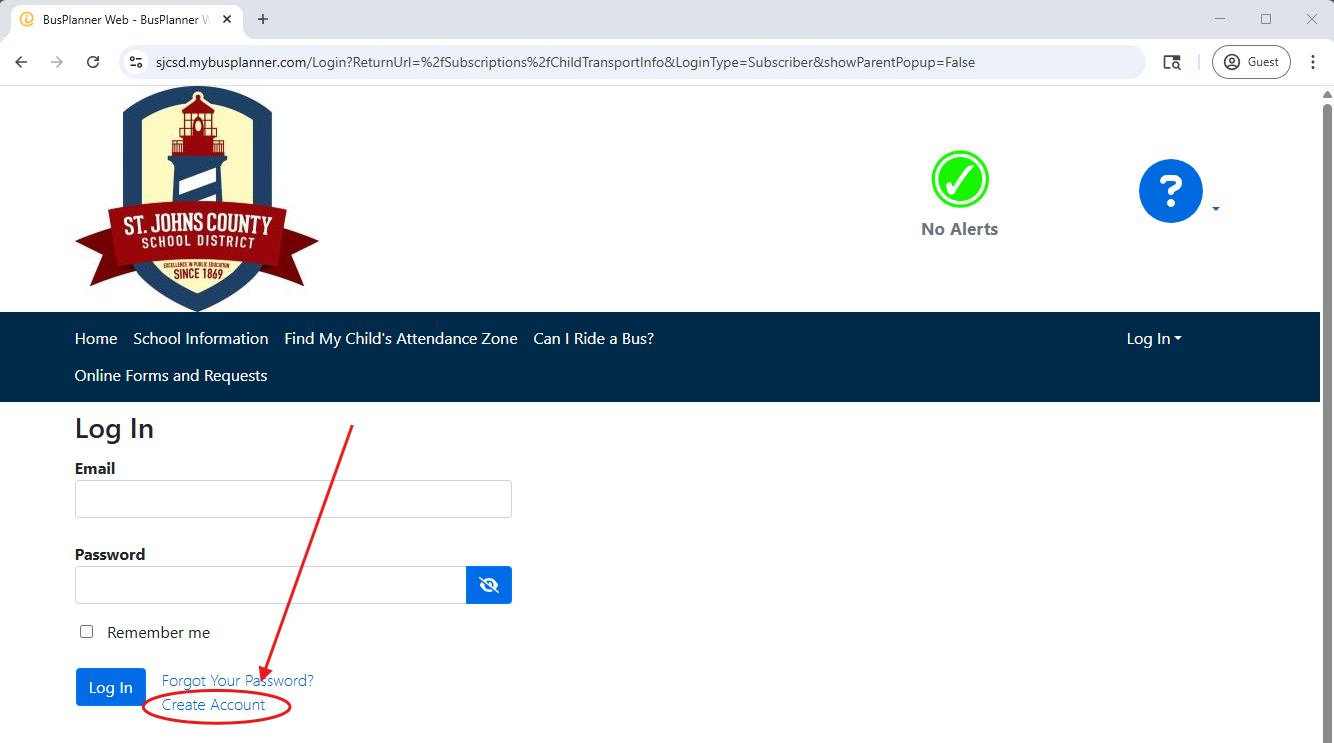Click the Forgot Your Password? link
This screenshot has width=1334, height=743.
(238, 681)
